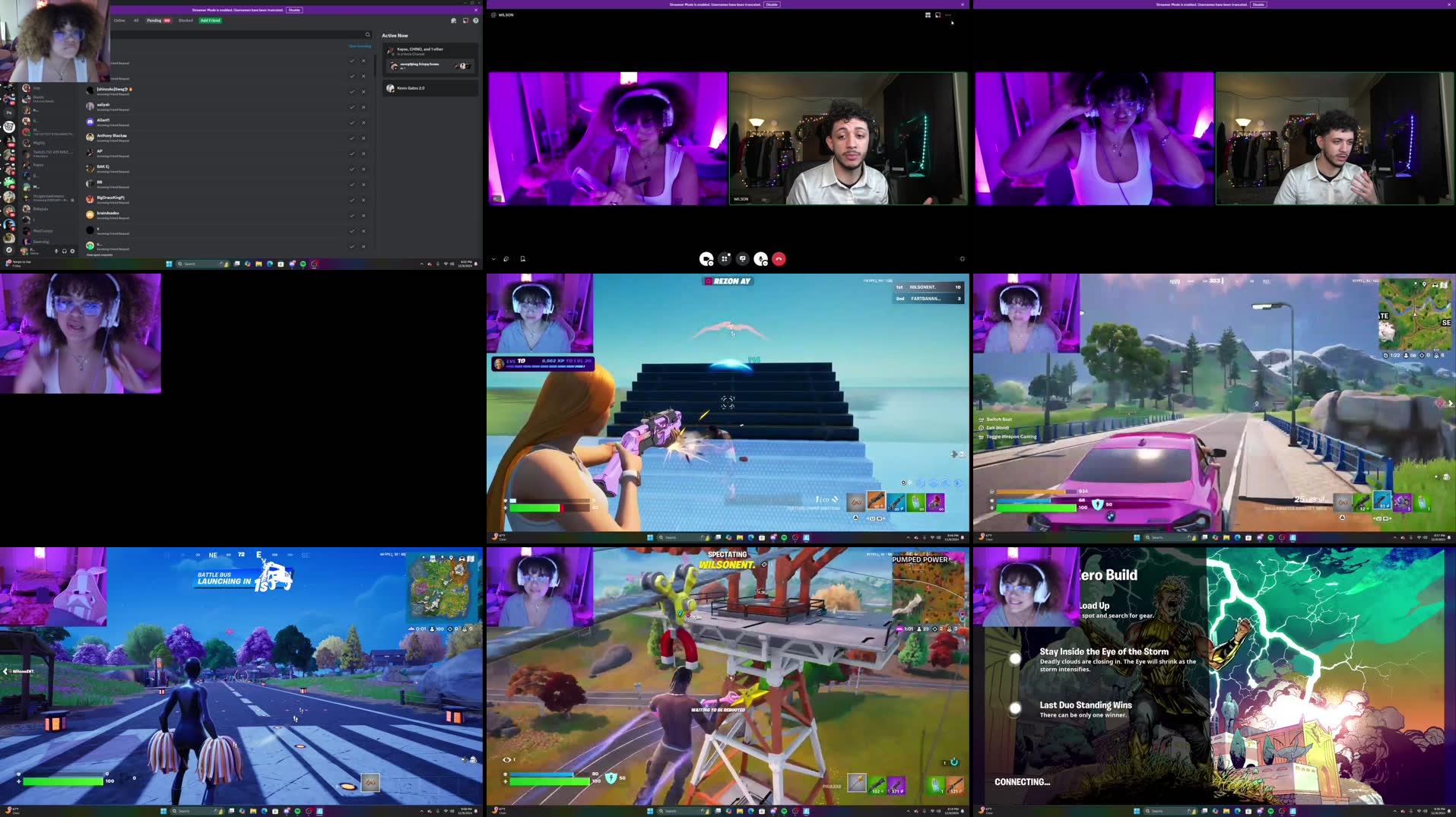Image resolution: width=1456 pixels, height=817 pixels.
Task: Switch to the All friends tab
Action: click(136, 21)
